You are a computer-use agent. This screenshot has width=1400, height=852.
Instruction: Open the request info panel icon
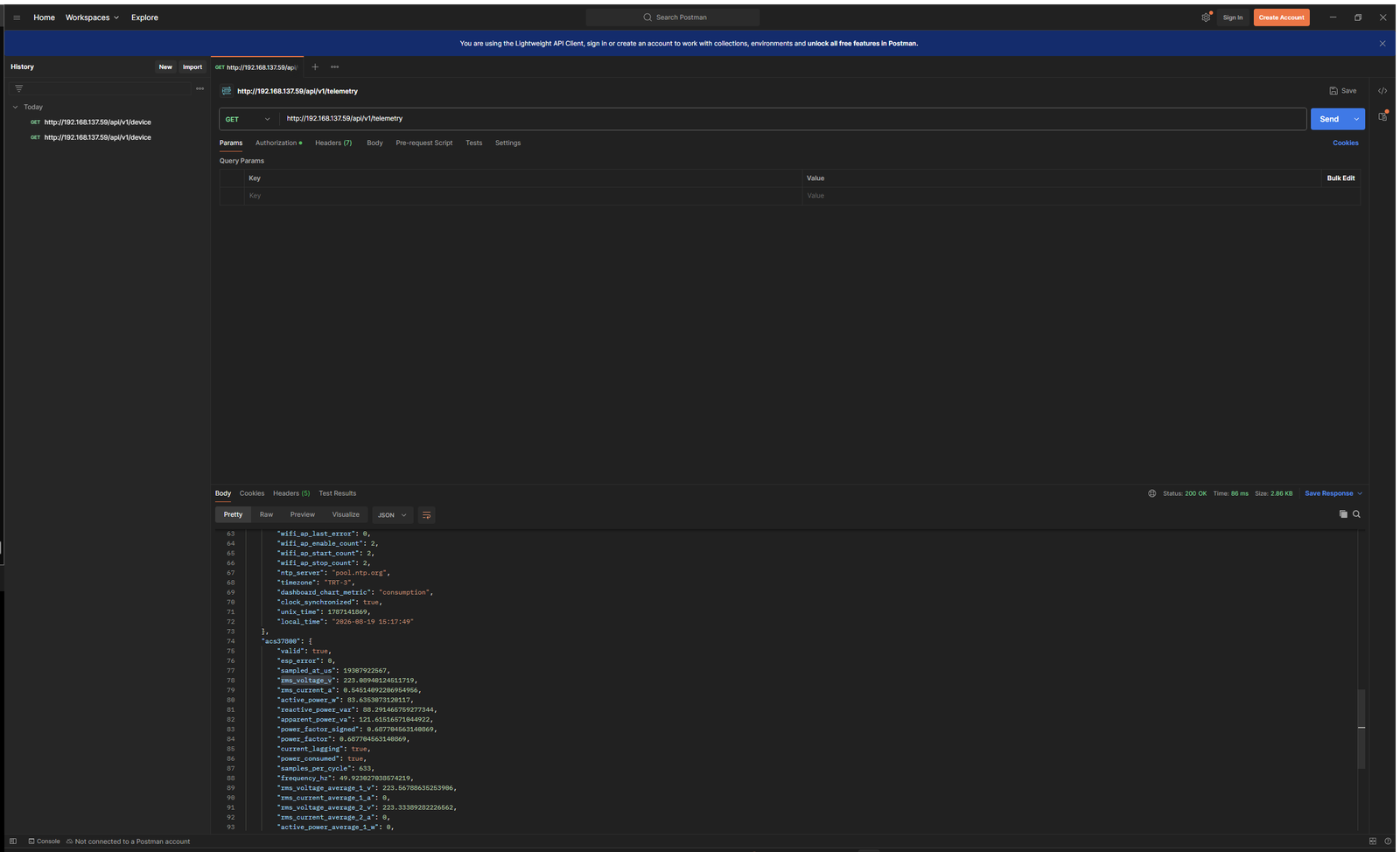coord(1382,116)
